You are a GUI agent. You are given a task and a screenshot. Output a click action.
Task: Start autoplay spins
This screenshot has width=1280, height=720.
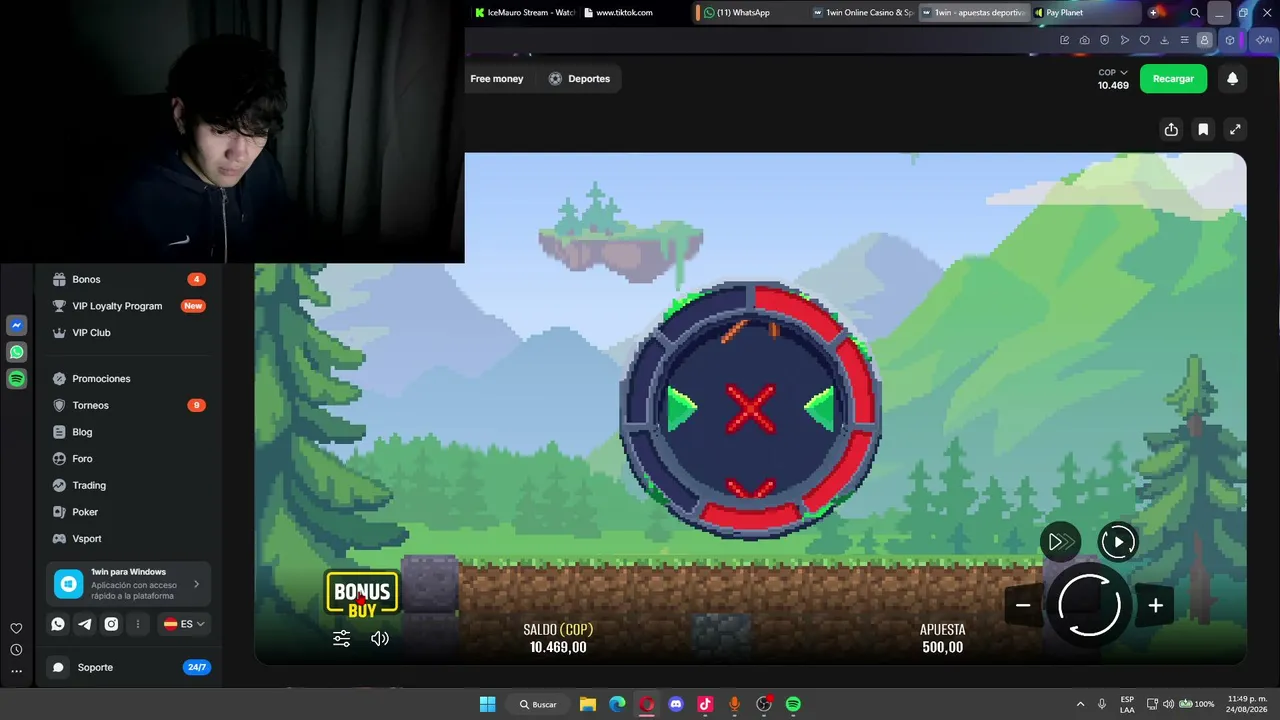[1118, 542]
